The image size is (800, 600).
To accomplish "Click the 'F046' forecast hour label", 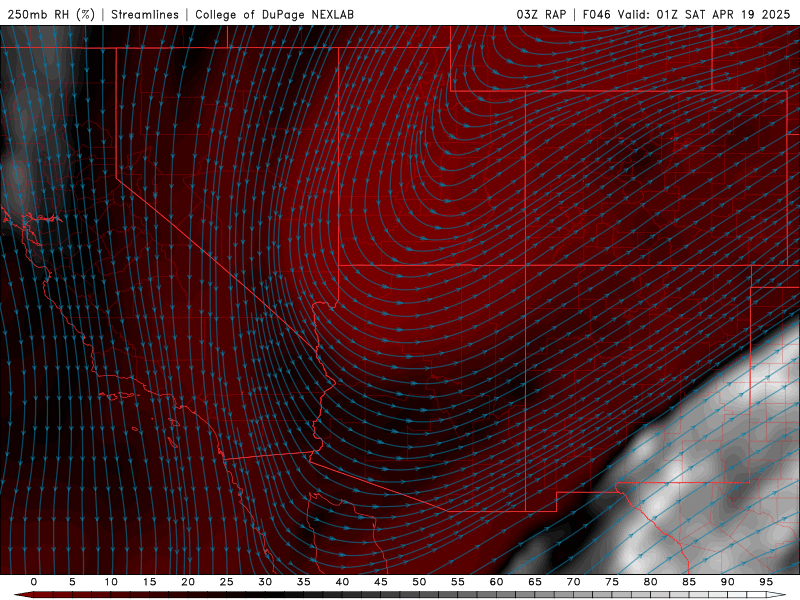I will point(596,15).
